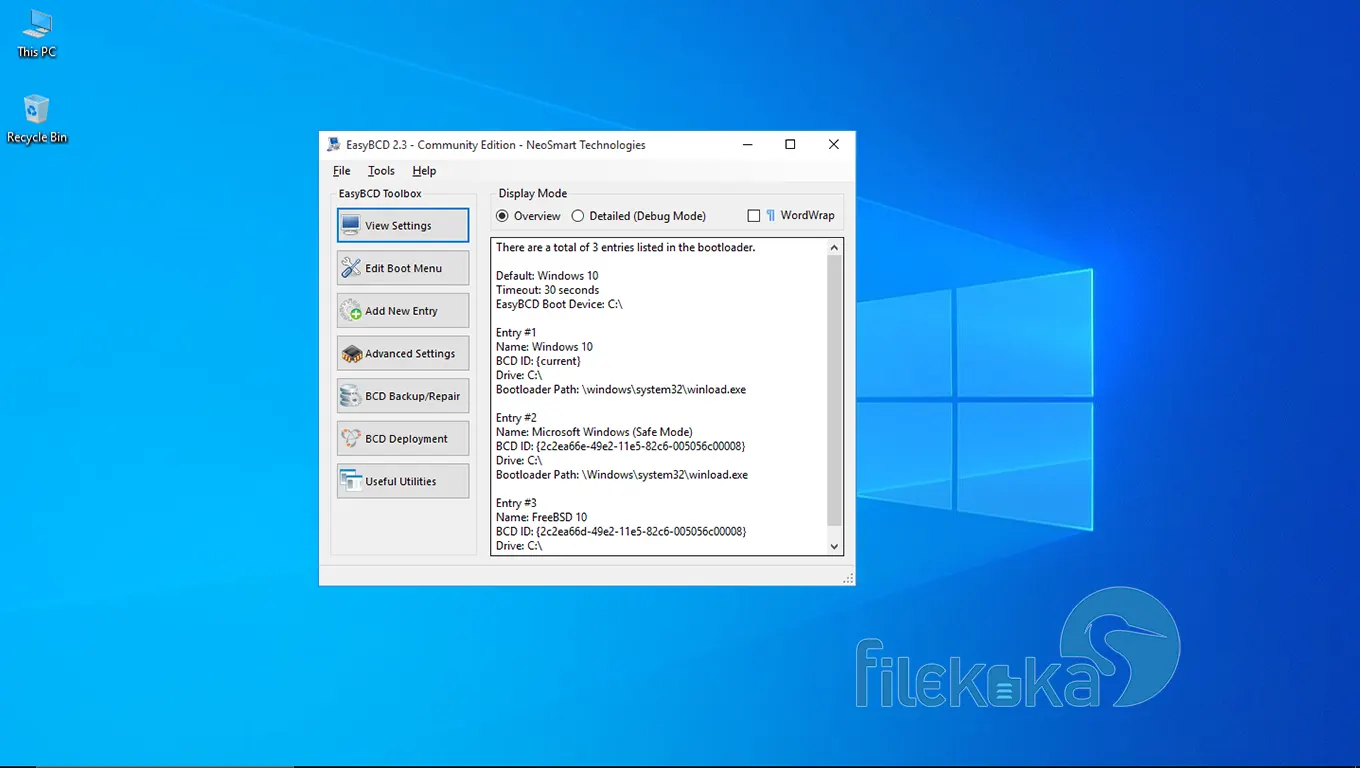Click the 'EasyBCD Boot Device: C:\' line
1360x768 pixels.
click(559, 304)
